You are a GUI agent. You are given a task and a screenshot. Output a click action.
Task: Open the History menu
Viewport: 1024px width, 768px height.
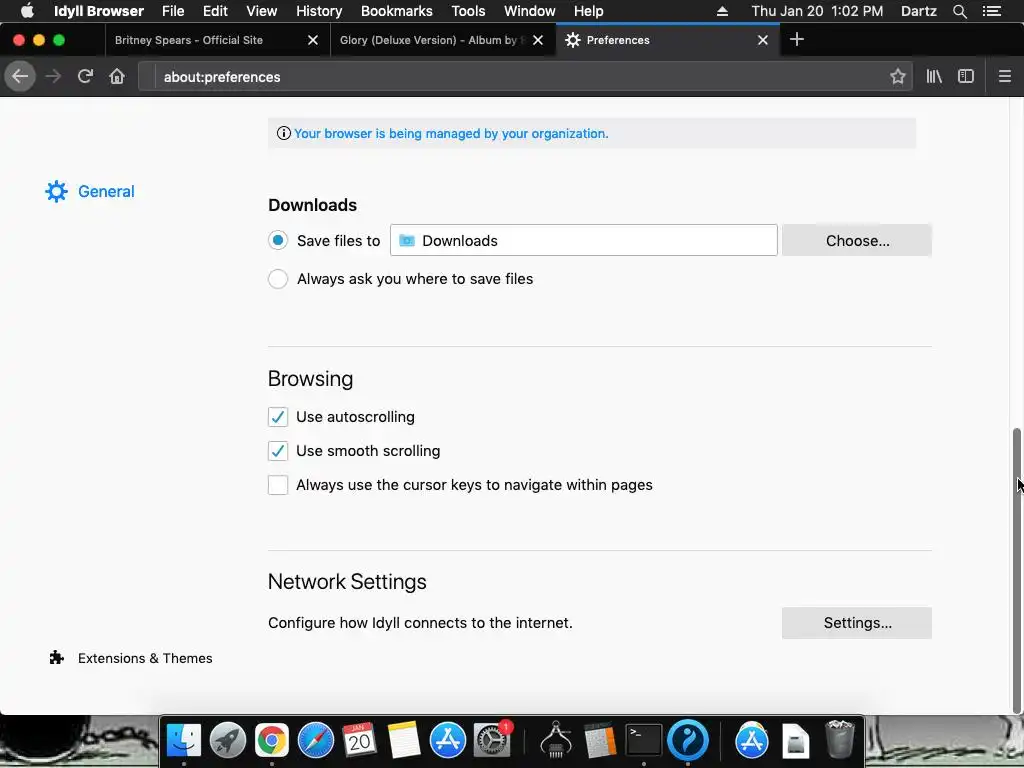tap(319, 11)
